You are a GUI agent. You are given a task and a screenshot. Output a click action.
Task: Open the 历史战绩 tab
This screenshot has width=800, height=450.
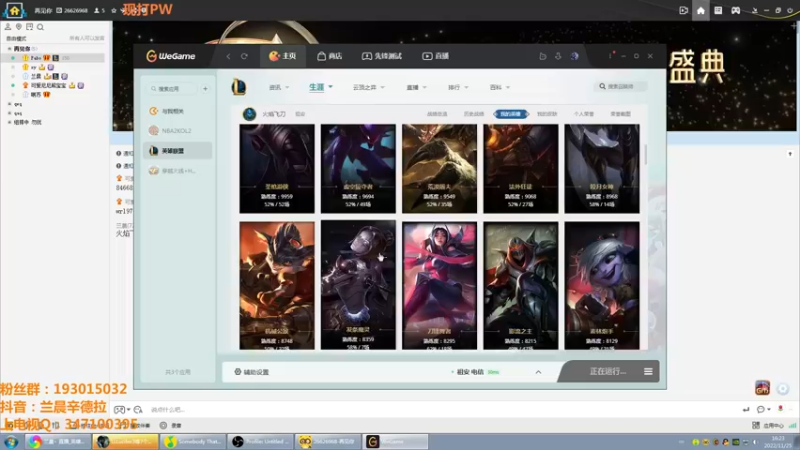coord(474,114)
